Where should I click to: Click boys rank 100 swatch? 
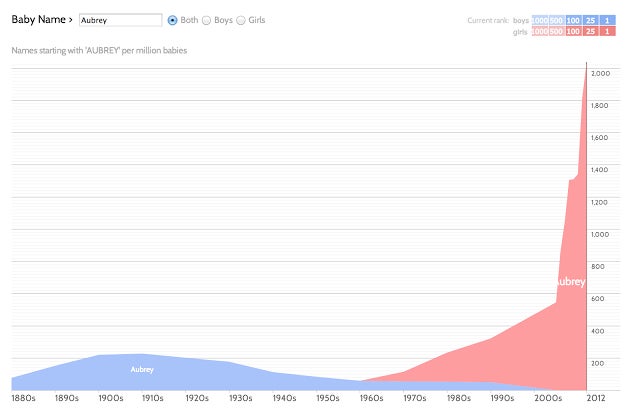click(573, 20)
